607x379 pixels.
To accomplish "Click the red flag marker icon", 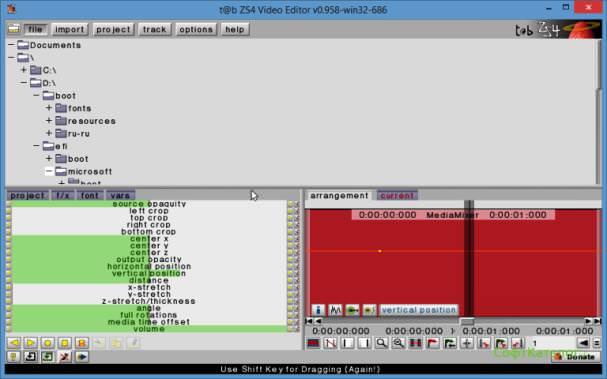I will (x=433, y=343).
